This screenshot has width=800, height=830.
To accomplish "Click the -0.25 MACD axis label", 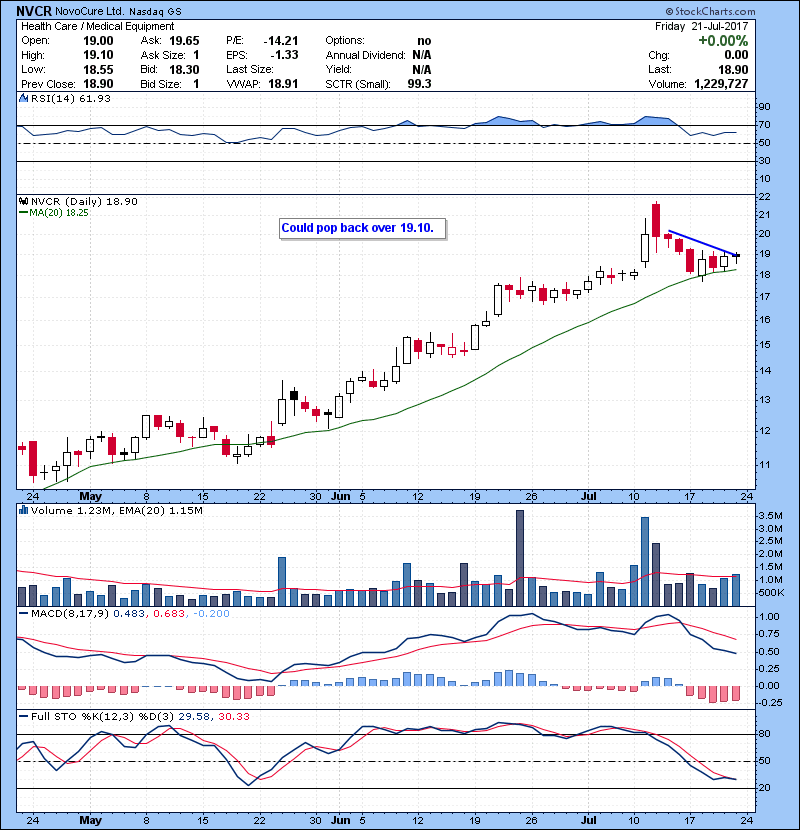I will [x=770, y=702].
